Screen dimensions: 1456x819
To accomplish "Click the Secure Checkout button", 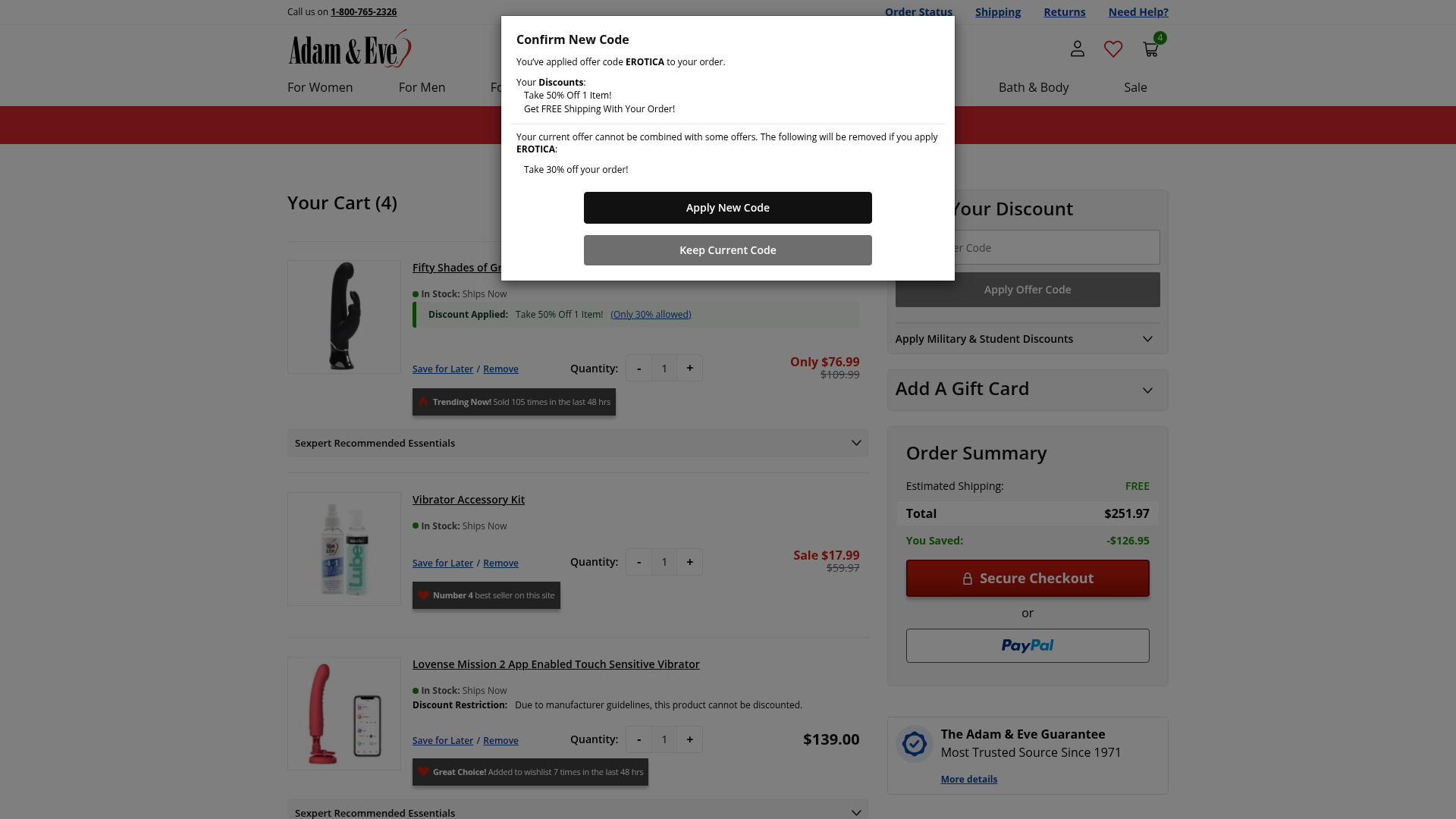I will [1028, 579].
